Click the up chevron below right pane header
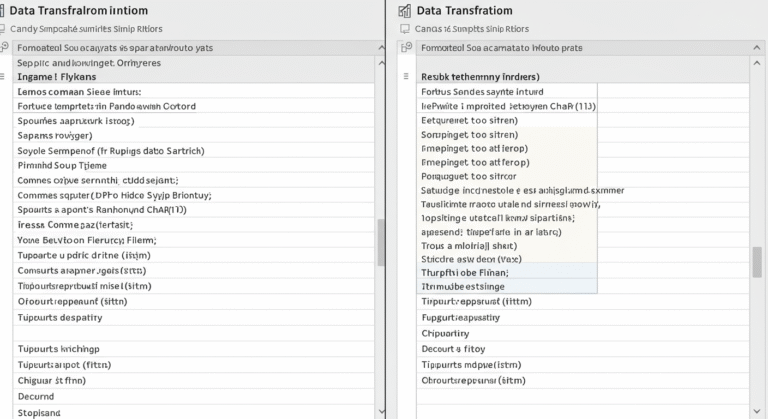768x419 pixels. coord(758,62)
